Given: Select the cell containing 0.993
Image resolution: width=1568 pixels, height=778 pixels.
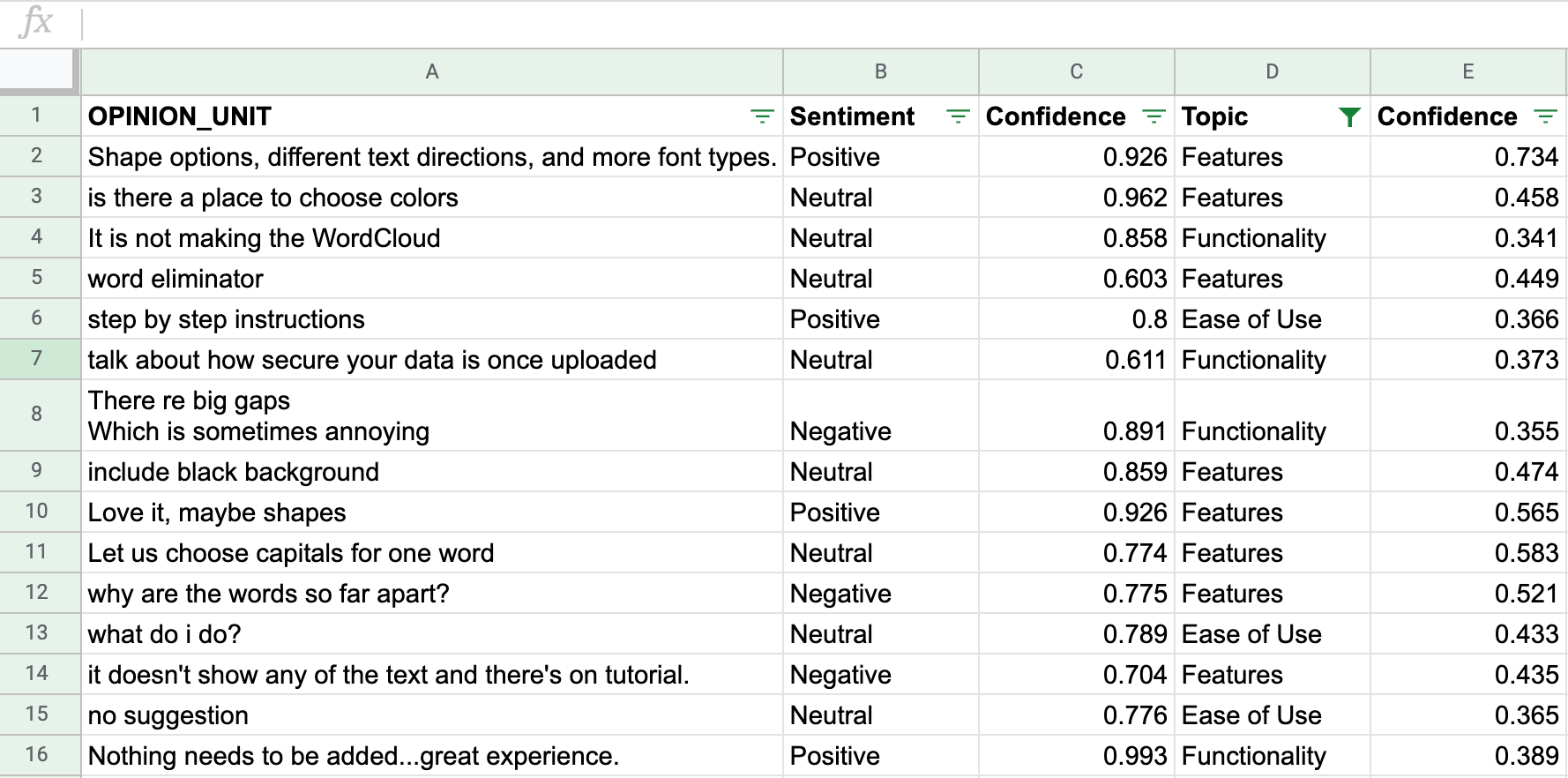Looking at the screenshot, I should coord(1076,756).
